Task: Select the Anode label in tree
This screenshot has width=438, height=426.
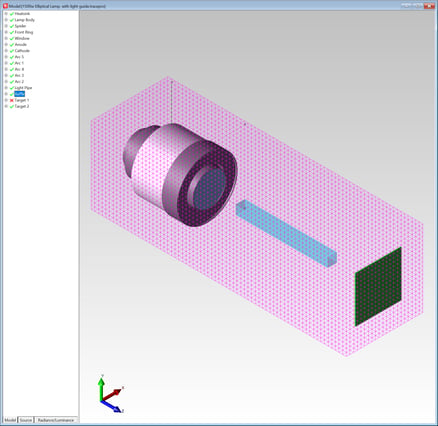Action: pyautogui.click(x=21, y=45)
